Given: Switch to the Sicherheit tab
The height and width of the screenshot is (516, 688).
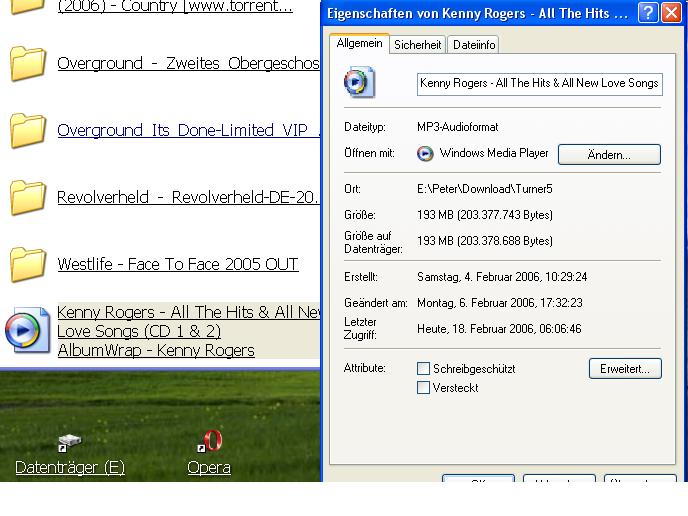Looking at the screenshot, I should tap(417, 45).
